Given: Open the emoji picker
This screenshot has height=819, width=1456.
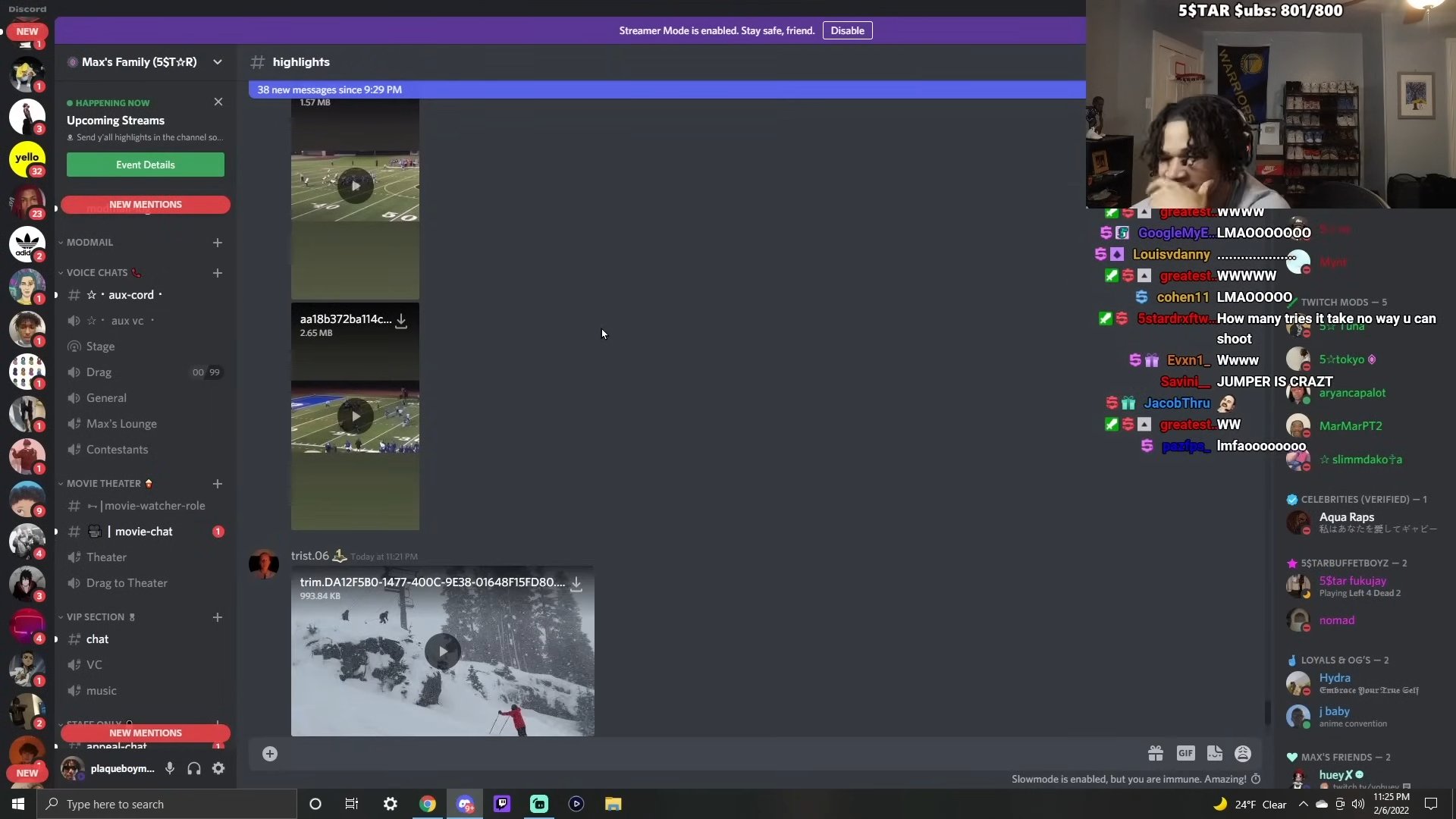Looking at the screenshot, I should click(x=1243, y=753).
